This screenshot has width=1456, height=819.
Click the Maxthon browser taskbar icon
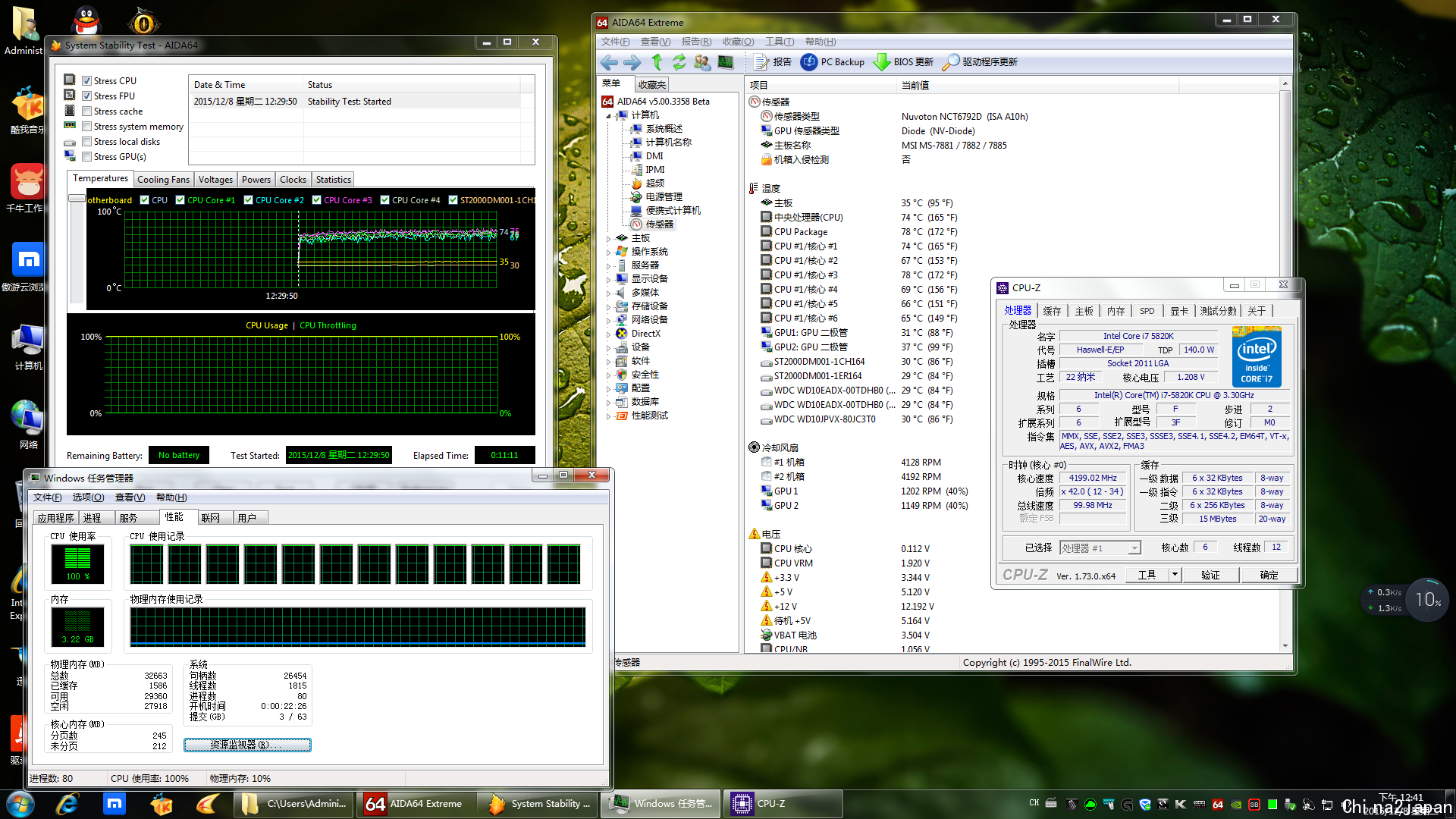click(x=115, y=804)
